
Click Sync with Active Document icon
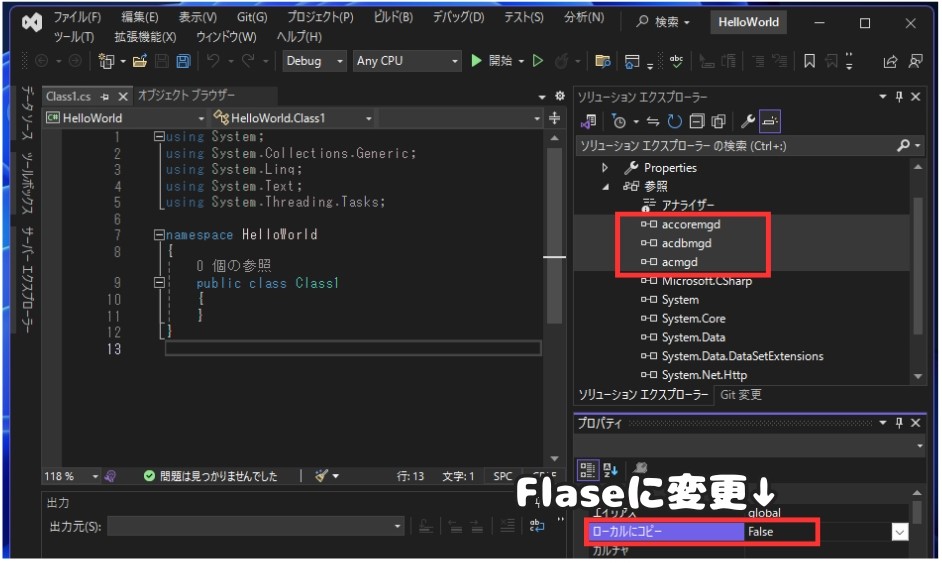point(652,122)
